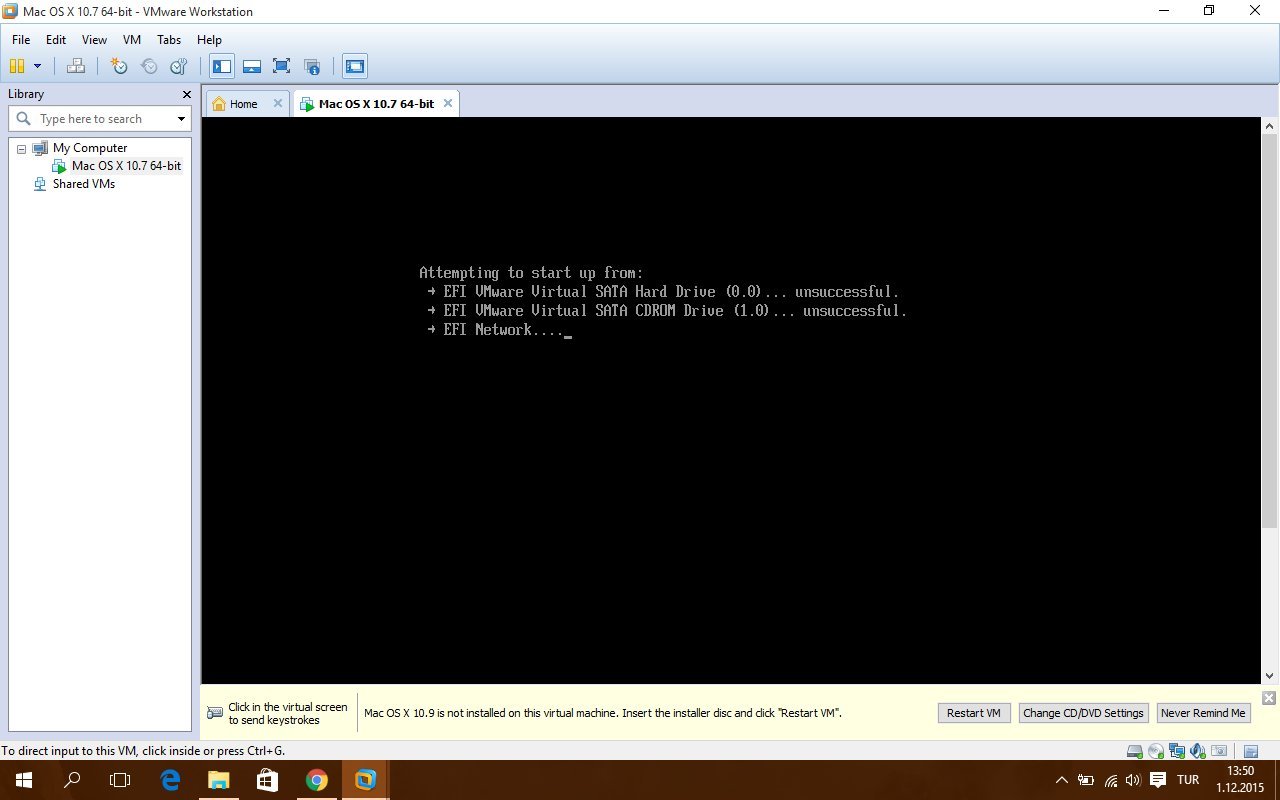Click the console scroll down arrow
The height and width of the screenshot is (800, 1280).
(x=1270, y=675)
